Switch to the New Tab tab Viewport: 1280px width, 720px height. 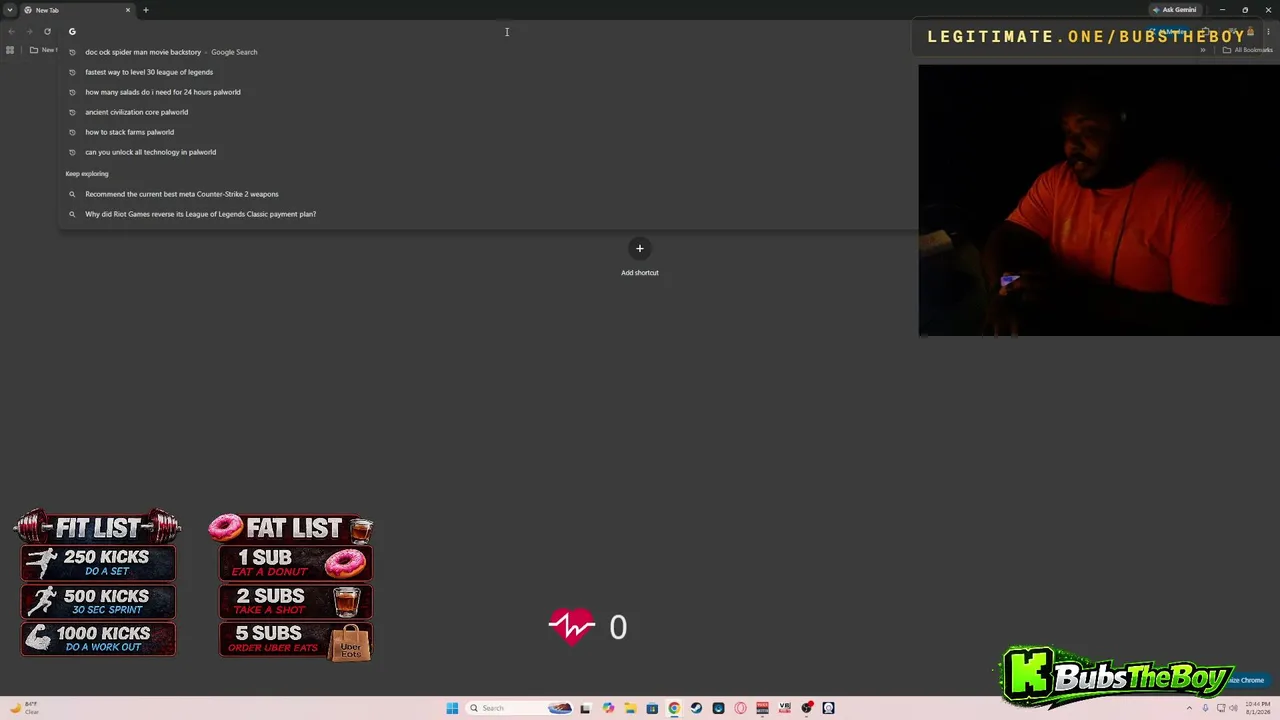78,10
